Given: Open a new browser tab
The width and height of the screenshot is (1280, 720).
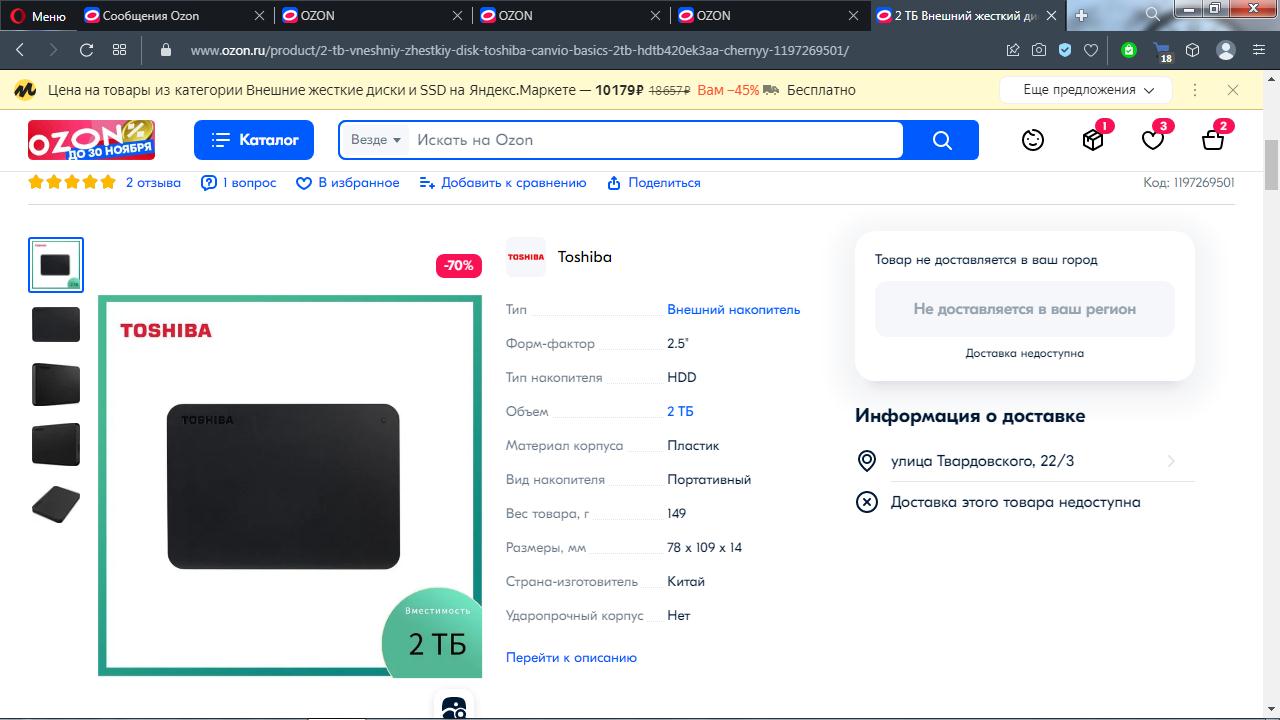Looking at the screenshot, I should 1081,16.
